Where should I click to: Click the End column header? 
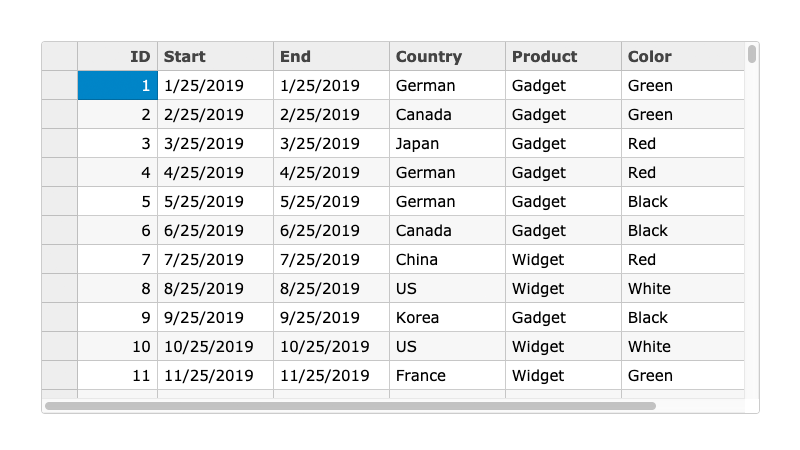331,56
